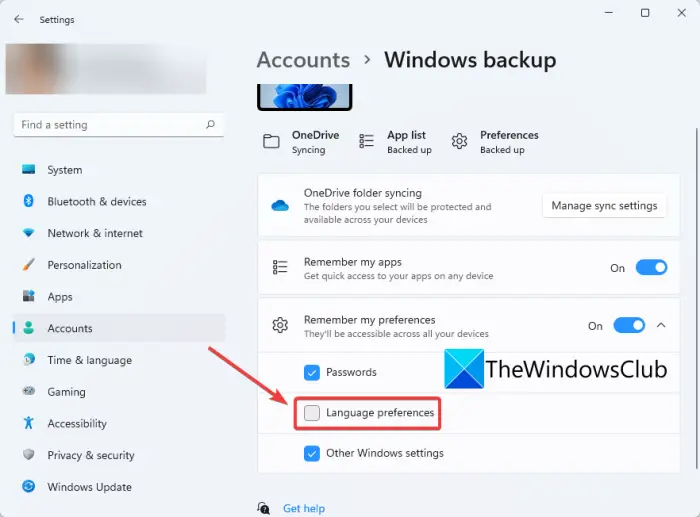
Task: Check the Language preferences checkbox
Action: [312, 413]
